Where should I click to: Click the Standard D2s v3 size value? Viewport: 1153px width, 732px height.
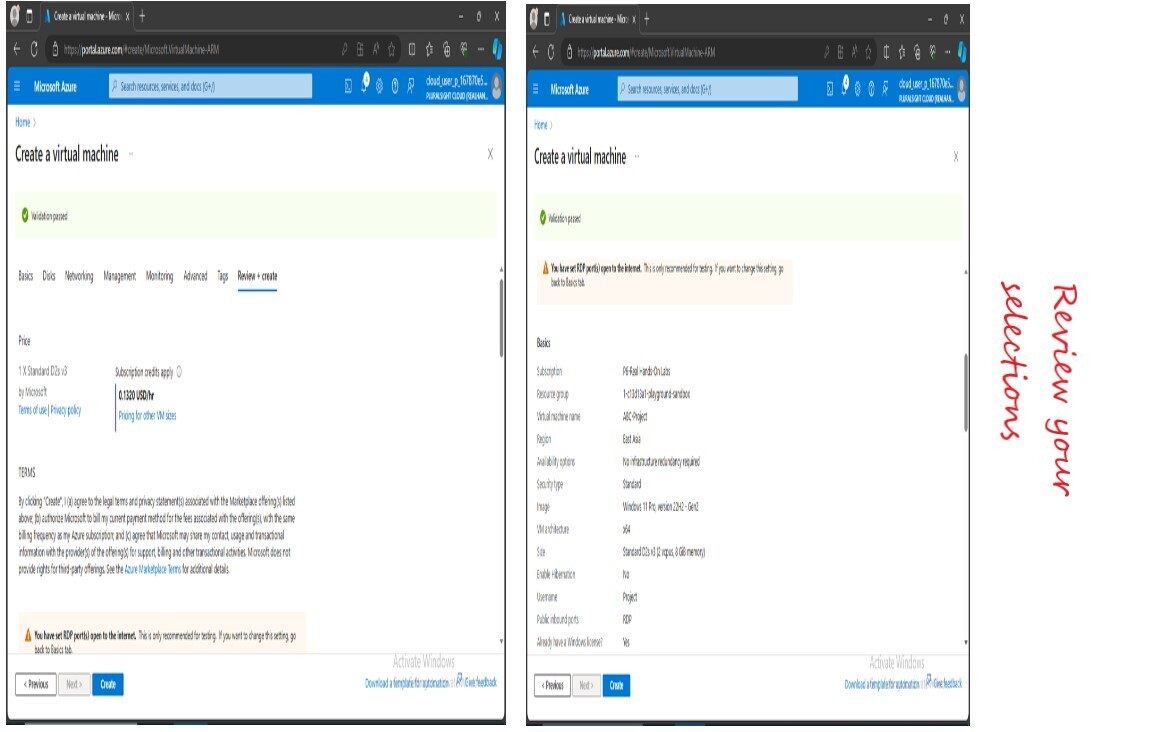(663, 552)
